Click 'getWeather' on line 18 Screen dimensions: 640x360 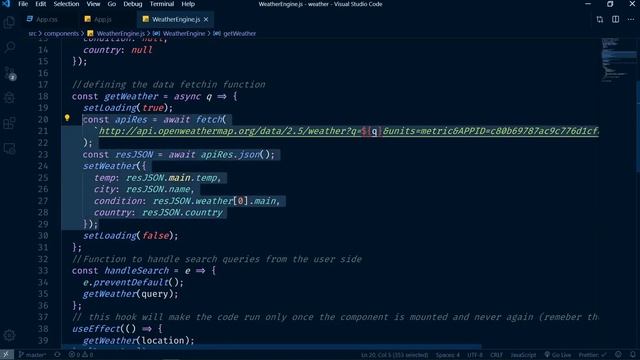tap(131, 96)
